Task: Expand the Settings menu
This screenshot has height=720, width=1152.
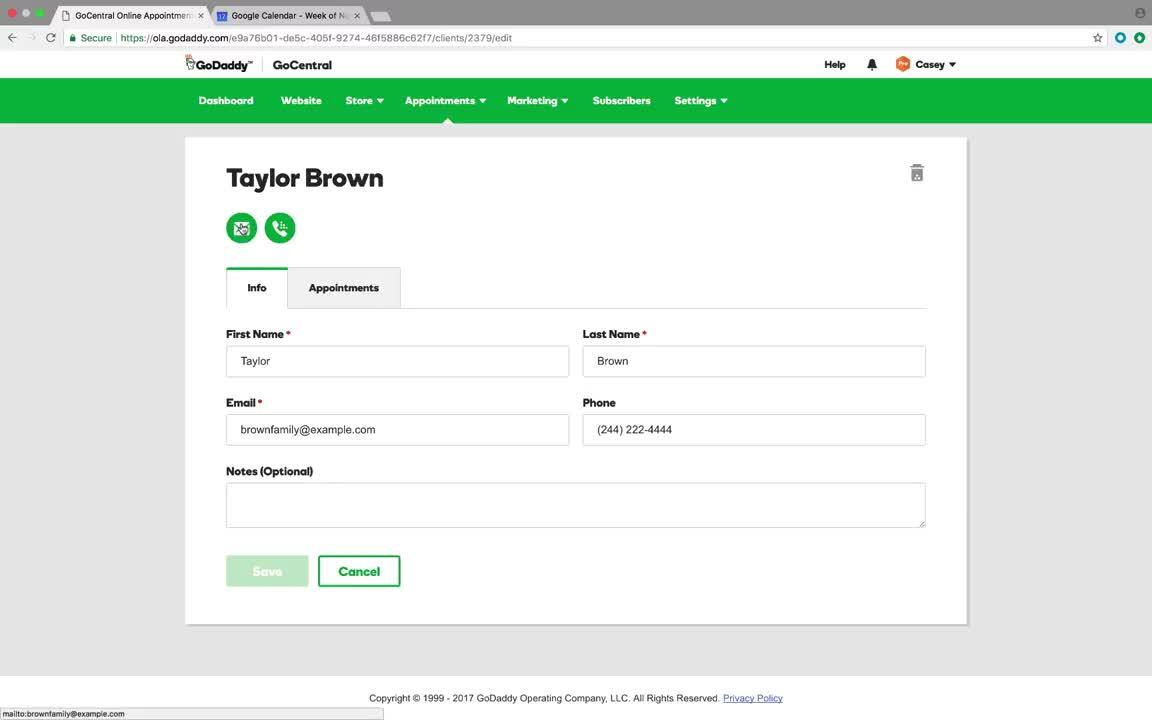Action: [x=700, y=101]
